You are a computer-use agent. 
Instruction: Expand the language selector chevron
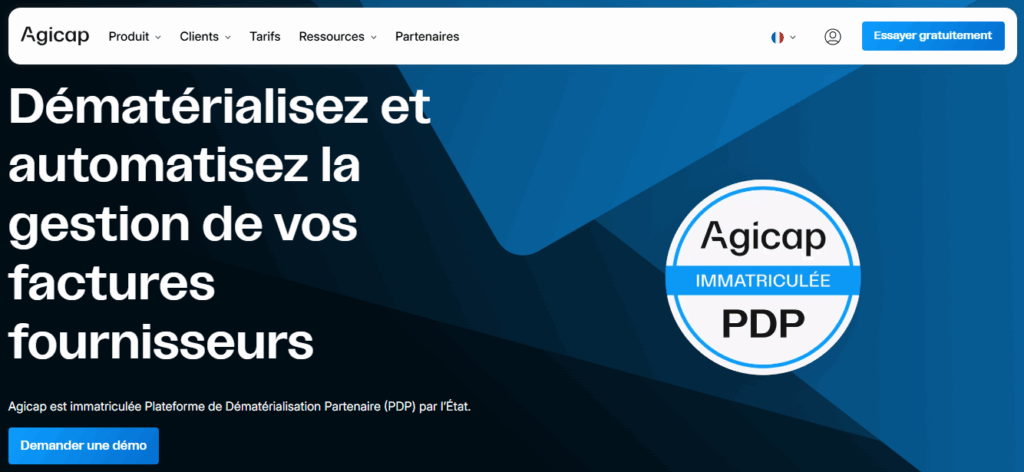793,37
